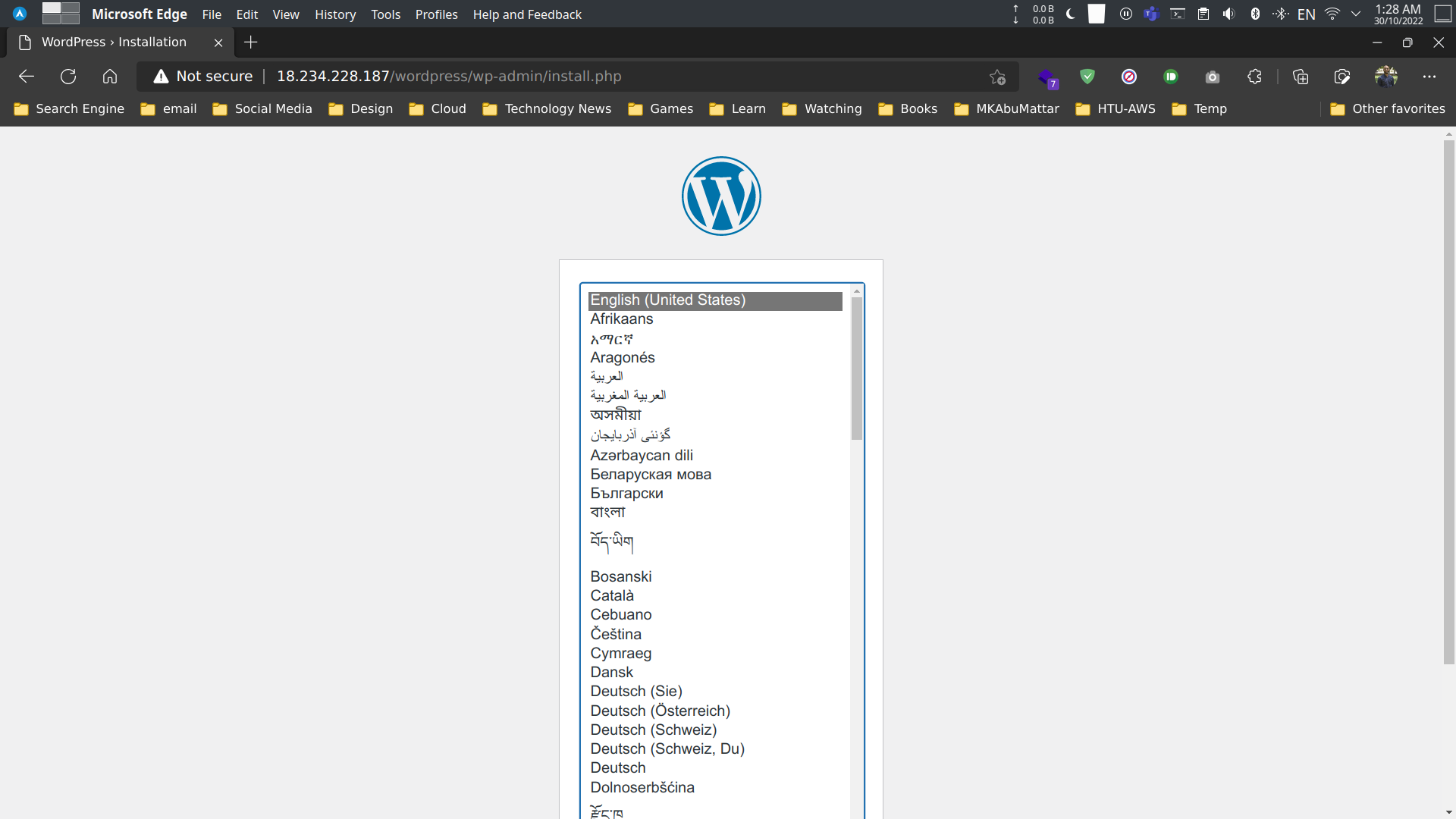The image size is (1456, 819).
Task: Open the browser profile avatar
Action: (1388, 76)
